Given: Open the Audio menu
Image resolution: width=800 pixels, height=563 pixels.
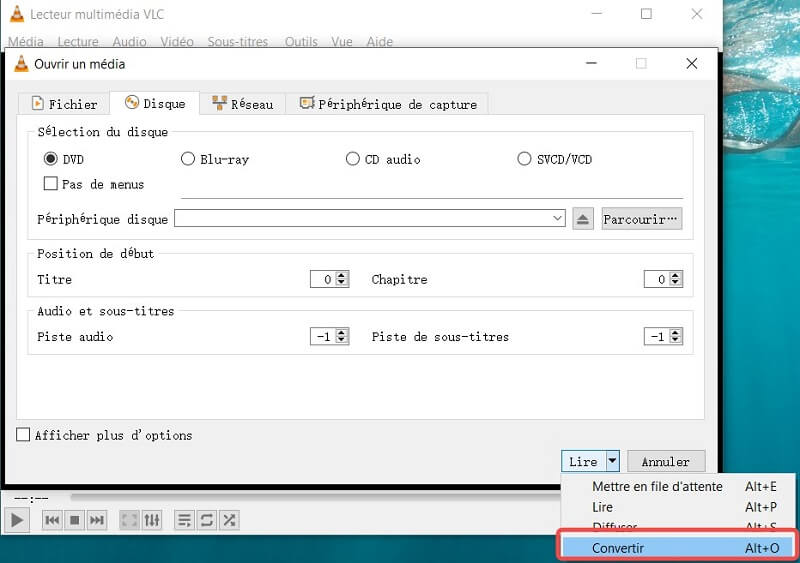Looking at the screenshot, I should pos(129,41).
